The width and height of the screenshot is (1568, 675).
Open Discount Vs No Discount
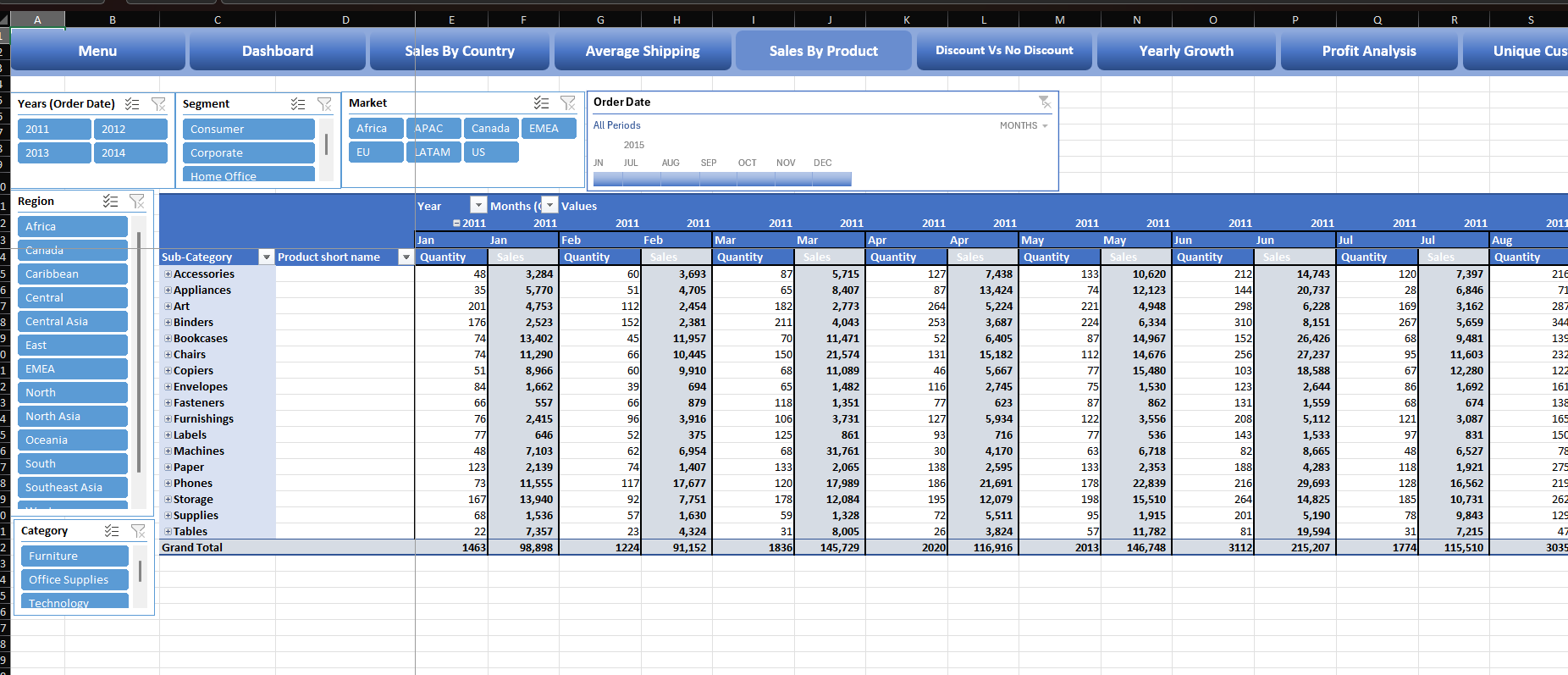(x=1004, y=51)
